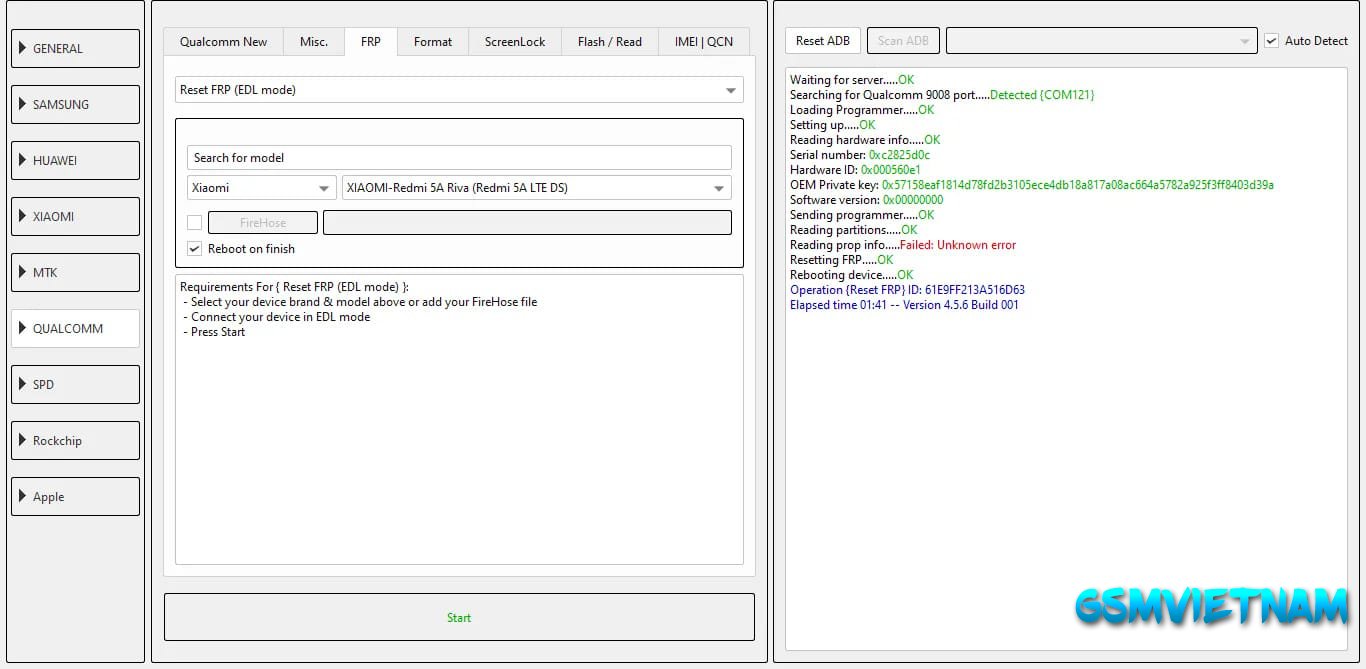Viewport: 1366px width, 669px height.
Task: Open the Reset FRP (EDL mode) operation dropdown
Action: [459, 90]
